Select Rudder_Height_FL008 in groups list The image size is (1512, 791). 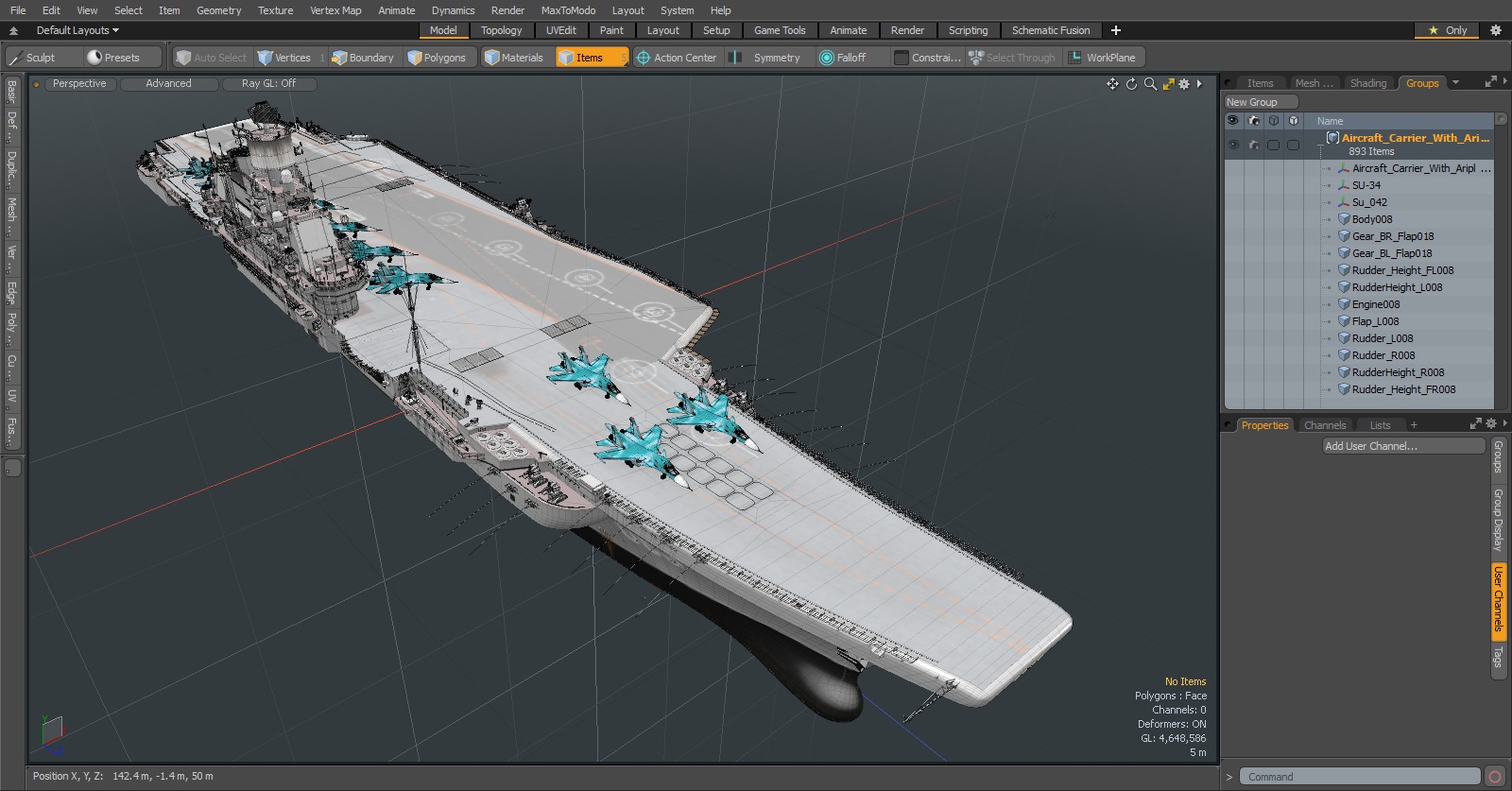pos(1402,270)
